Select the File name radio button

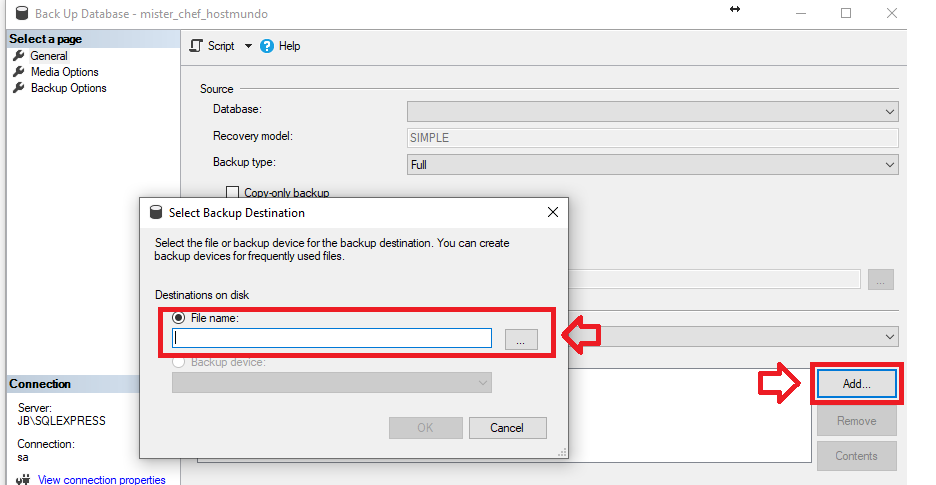point(179,318)
